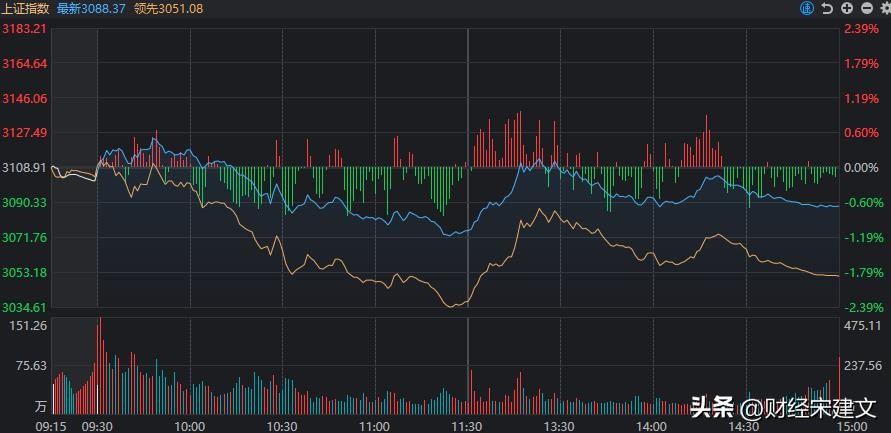Jump to the 14:00 time marker

click(x=652, y=426)
